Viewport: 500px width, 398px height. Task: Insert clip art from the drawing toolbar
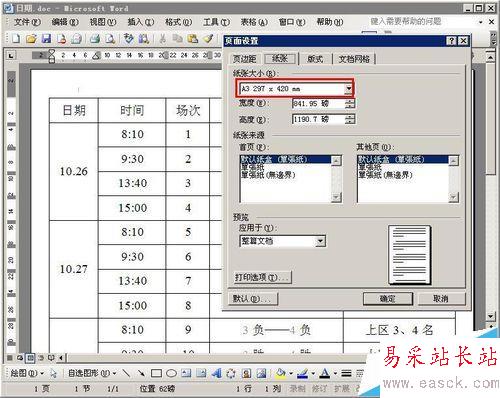(246, 373)
